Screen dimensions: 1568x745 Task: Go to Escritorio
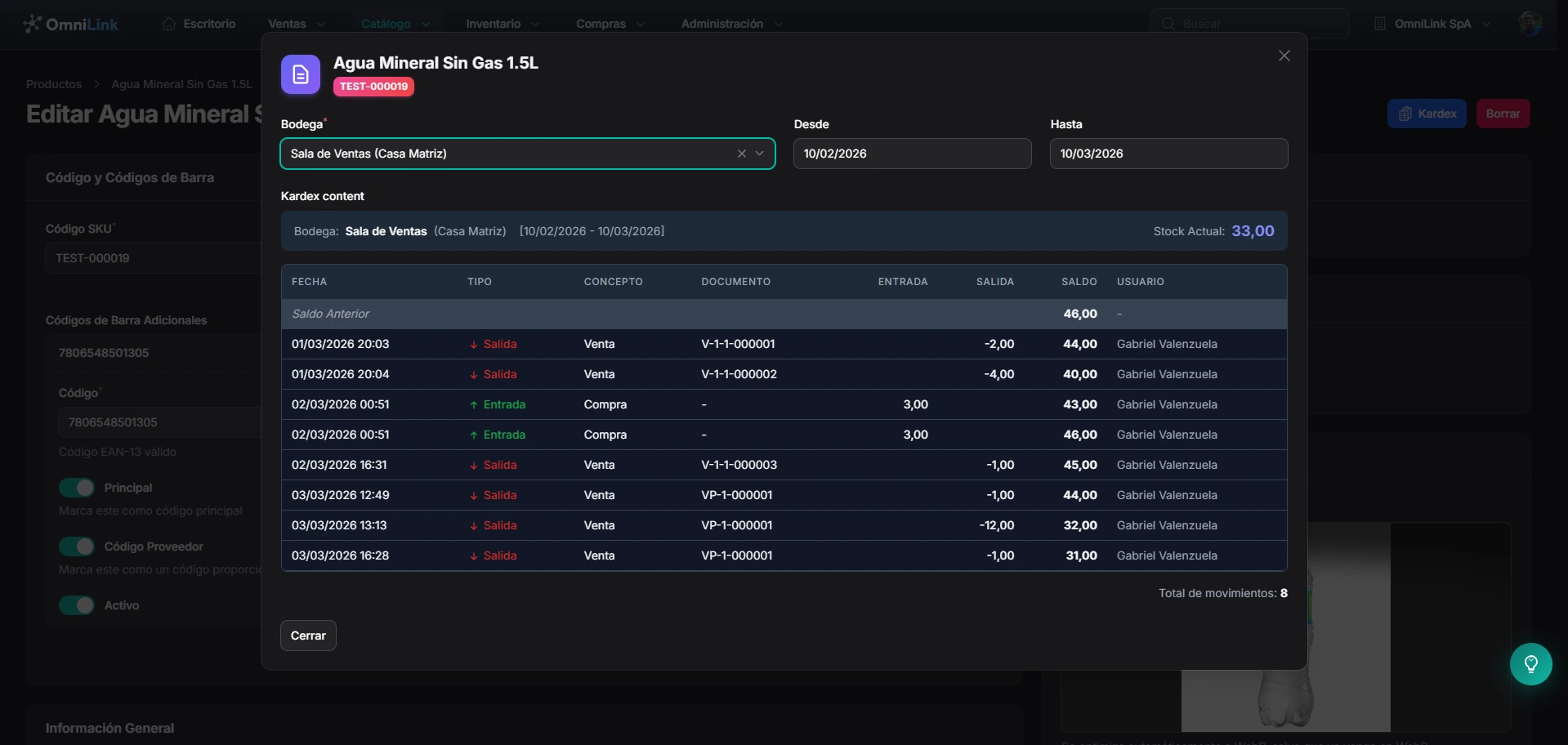pos(199,24)
